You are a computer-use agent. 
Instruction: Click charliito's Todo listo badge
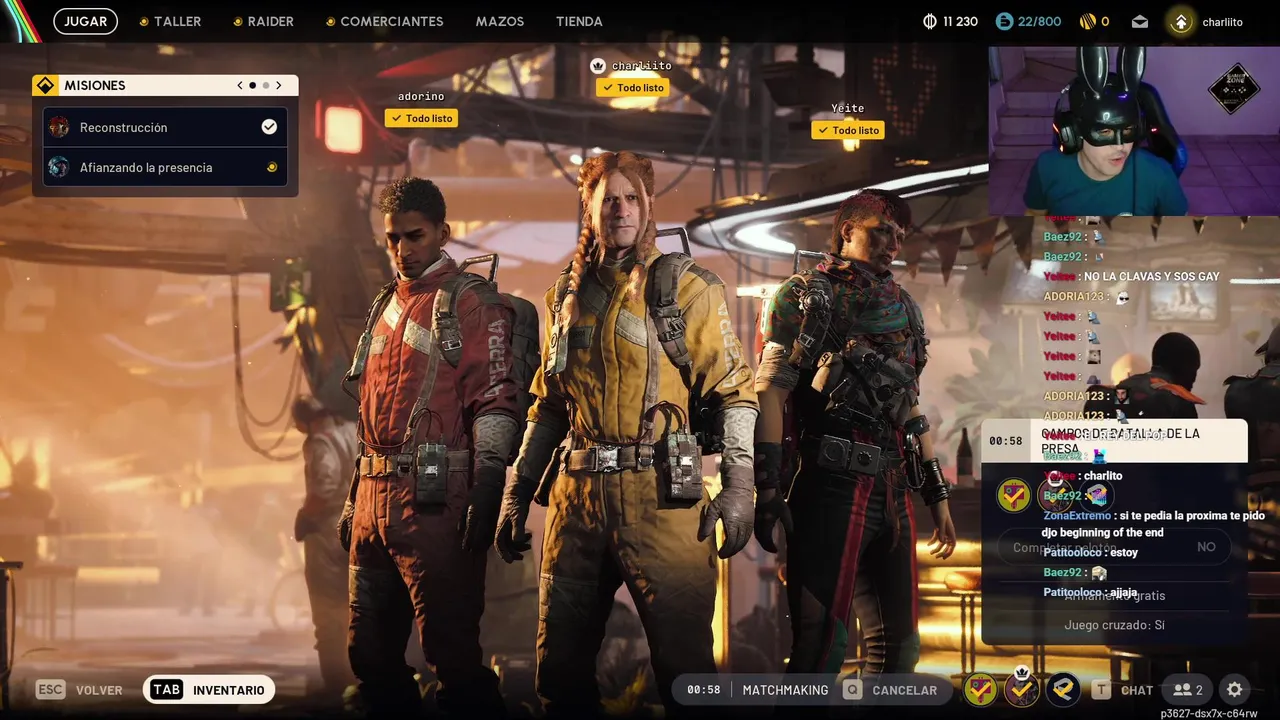click(633, 88)
